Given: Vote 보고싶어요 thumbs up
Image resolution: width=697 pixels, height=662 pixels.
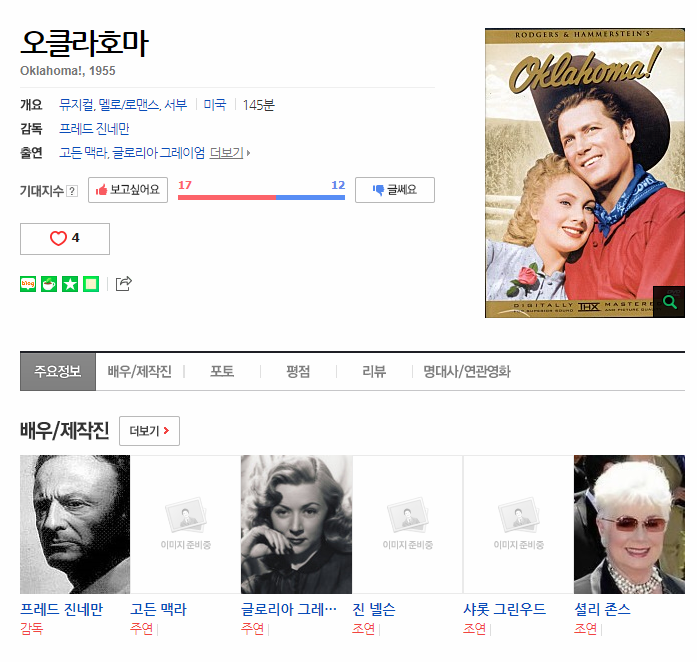Looking at the screenshot, I should point(128,190).
